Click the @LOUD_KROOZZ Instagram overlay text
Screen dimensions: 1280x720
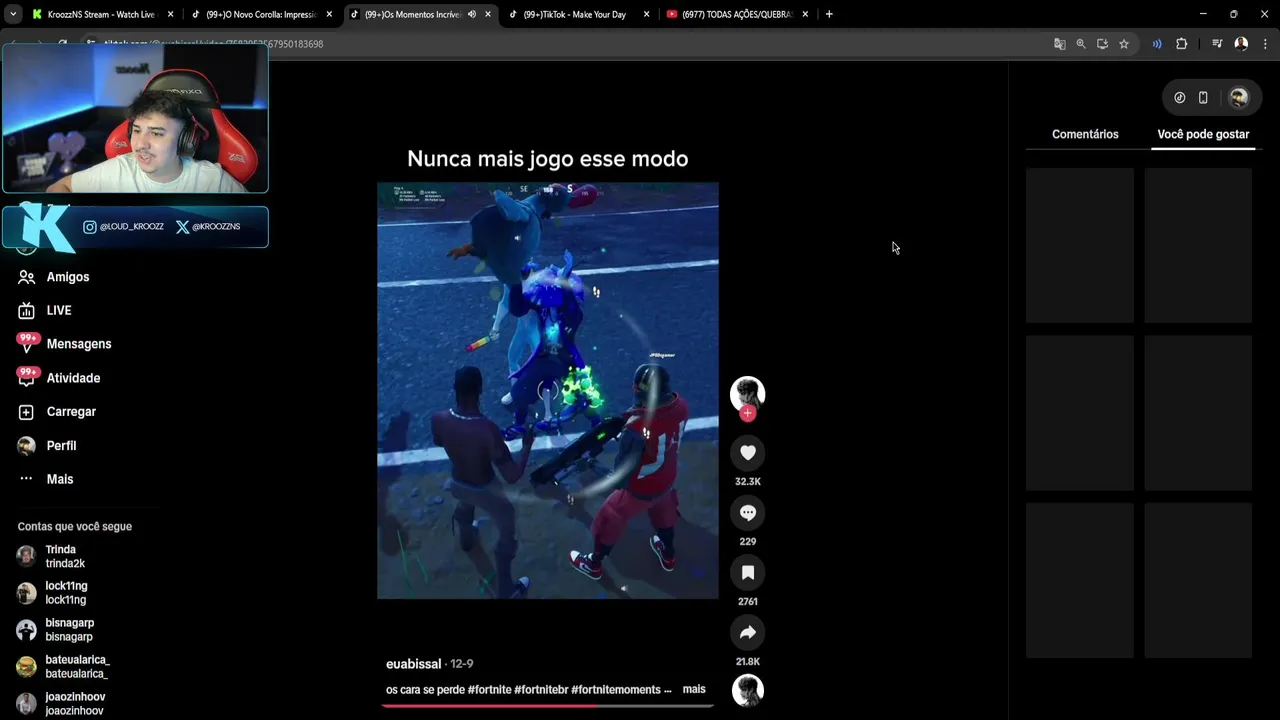pyautogui.click(x=131, y=227)
